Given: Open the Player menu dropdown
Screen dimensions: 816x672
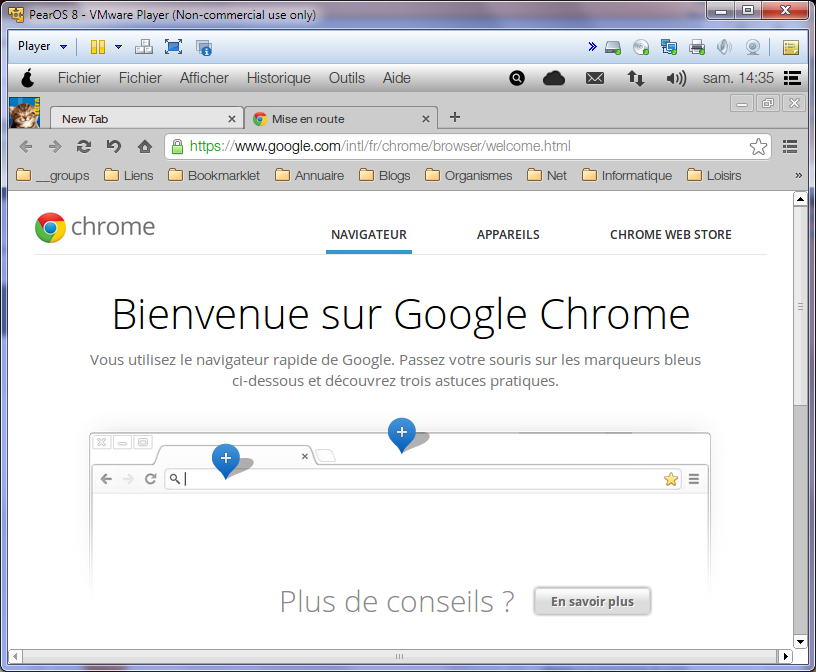Looking at the screenshot, I should coord(43,46).
